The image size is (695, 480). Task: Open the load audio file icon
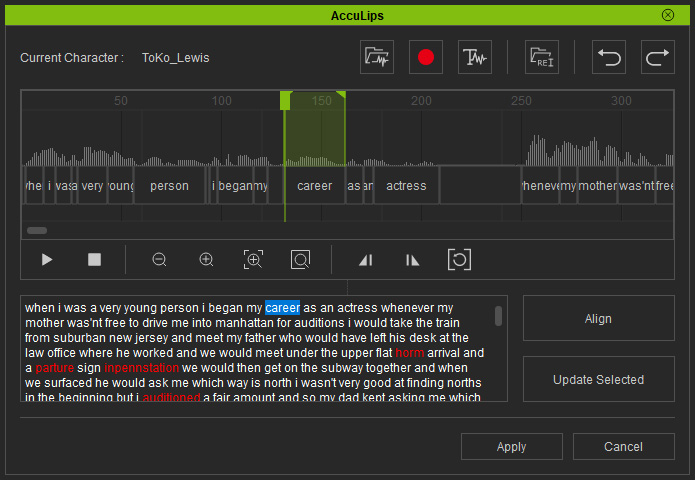click(x=377, y=57)
